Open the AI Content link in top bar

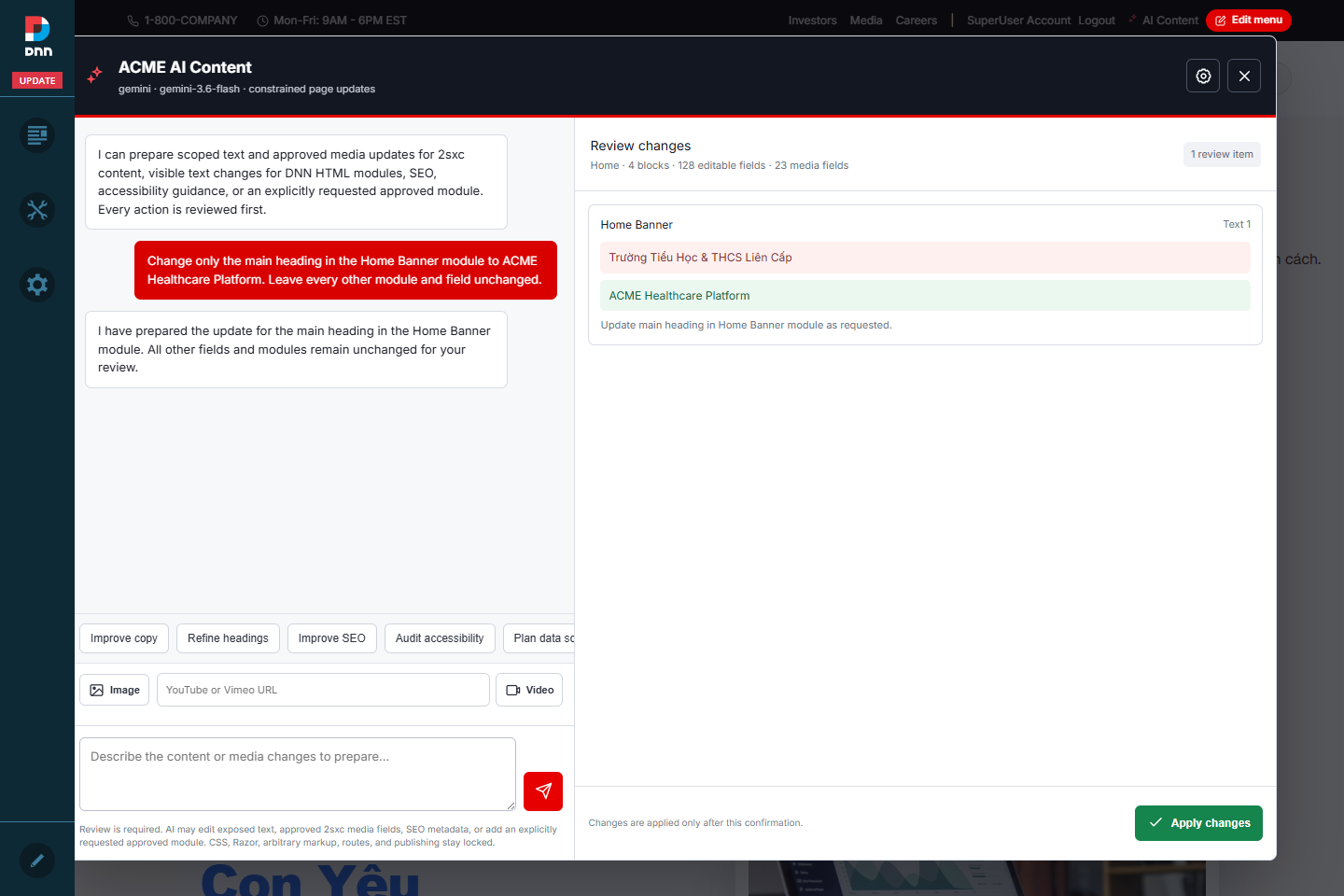1163,21
